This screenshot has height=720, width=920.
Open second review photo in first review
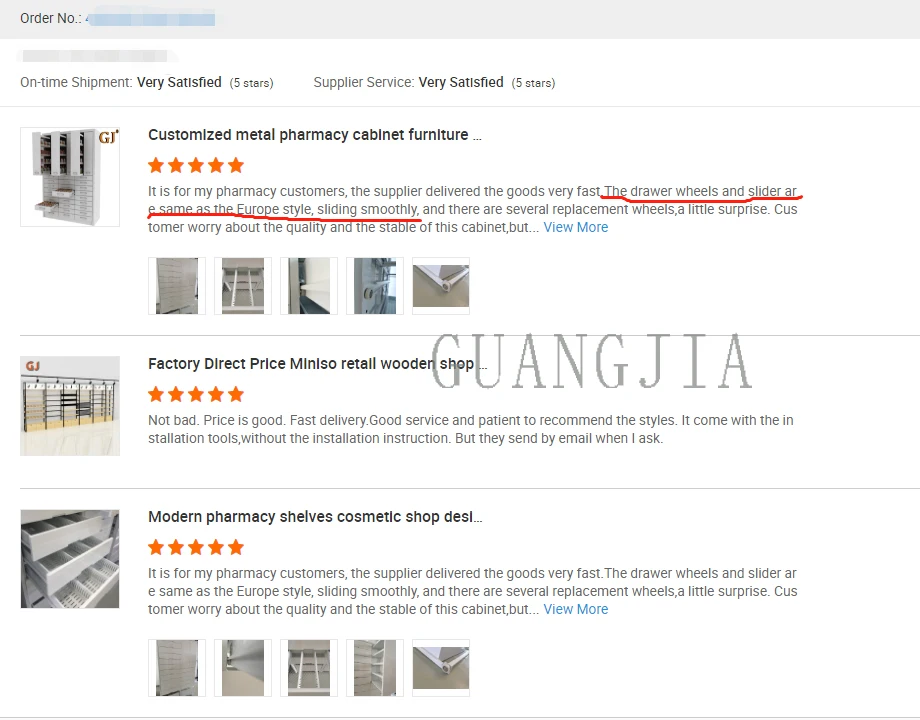click(243, 286)
